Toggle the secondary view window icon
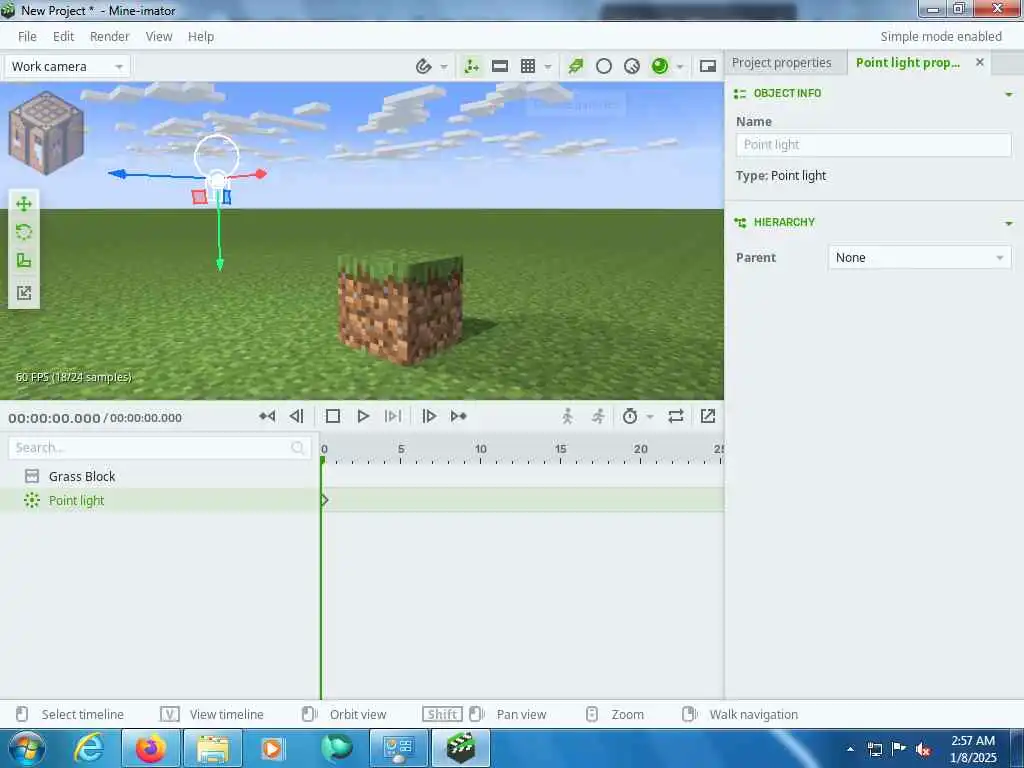This screenshot has height=768, width=1024. [708, 66]
